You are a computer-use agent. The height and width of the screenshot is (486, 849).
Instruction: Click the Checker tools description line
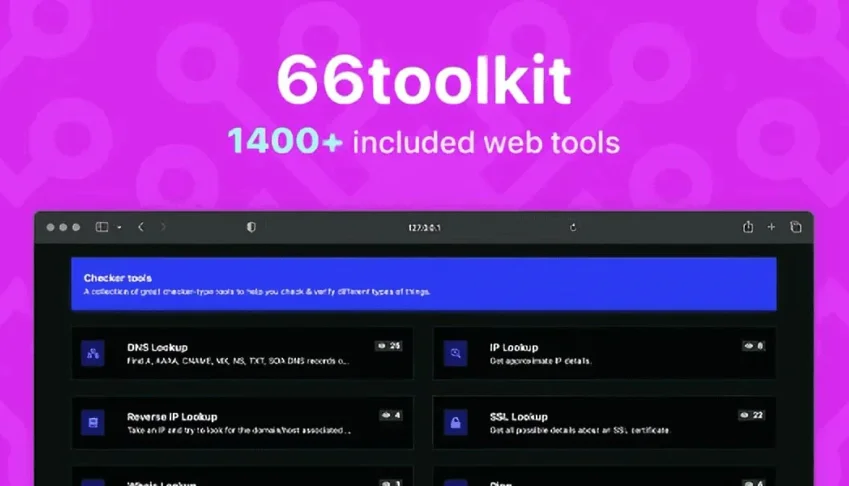pos(257,292)
